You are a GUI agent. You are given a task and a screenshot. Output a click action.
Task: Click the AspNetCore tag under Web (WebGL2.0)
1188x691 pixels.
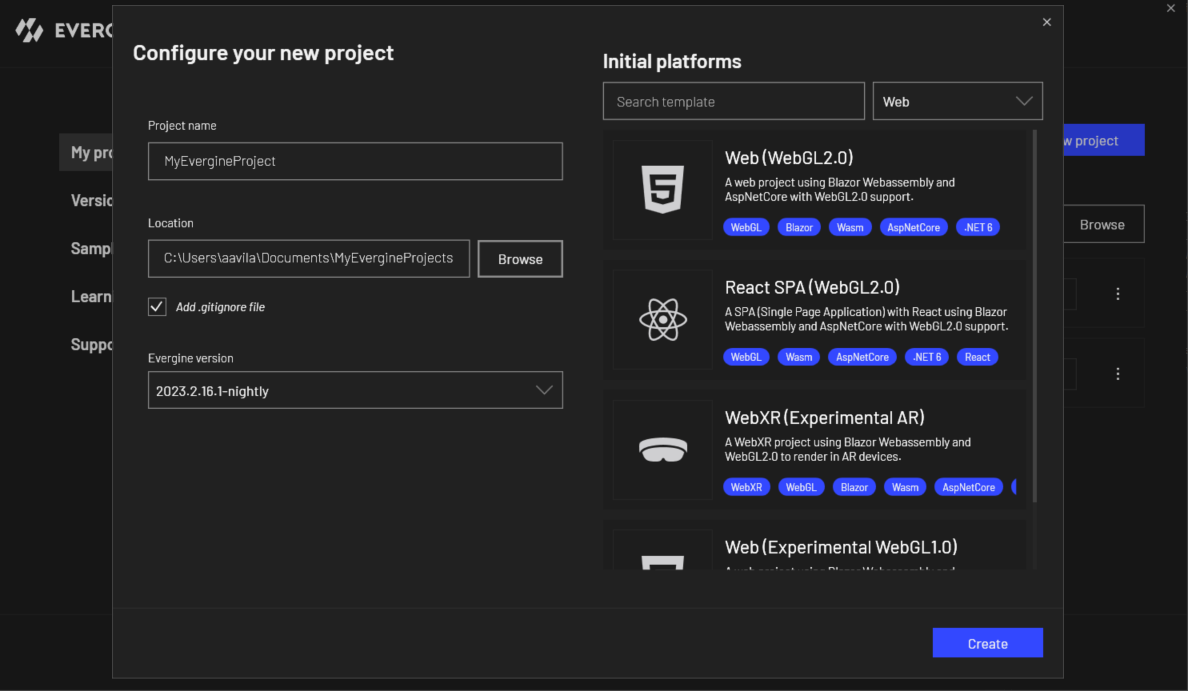tap(914, 227)
